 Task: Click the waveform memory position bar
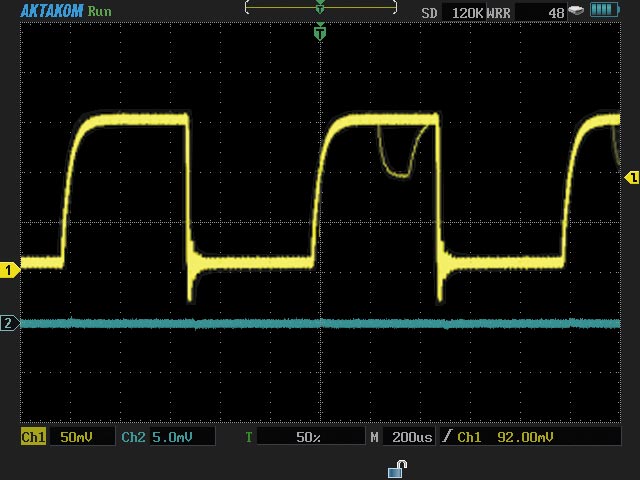(x=320, y=8)
